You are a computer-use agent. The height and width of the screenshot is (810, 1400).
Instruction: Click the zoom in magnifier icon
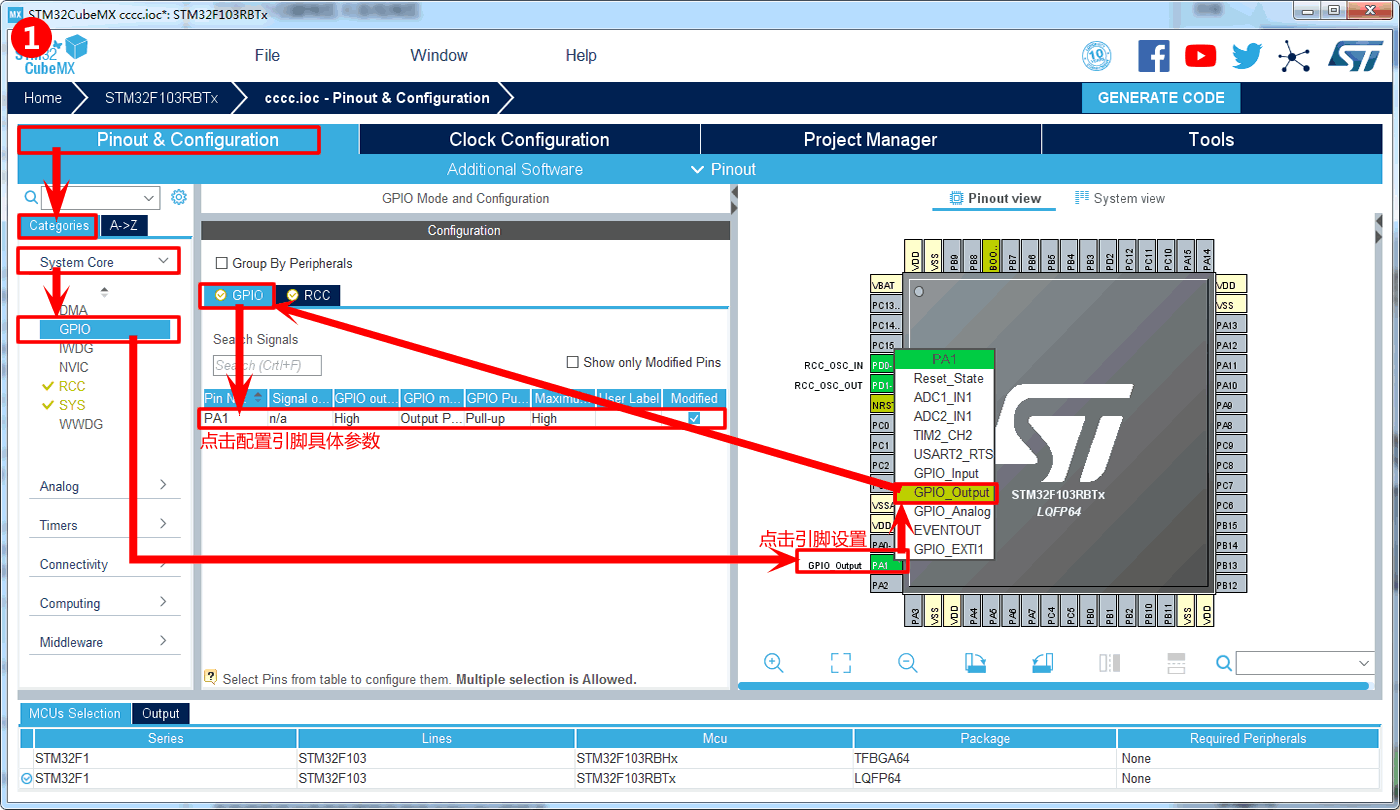coord(773,663)
